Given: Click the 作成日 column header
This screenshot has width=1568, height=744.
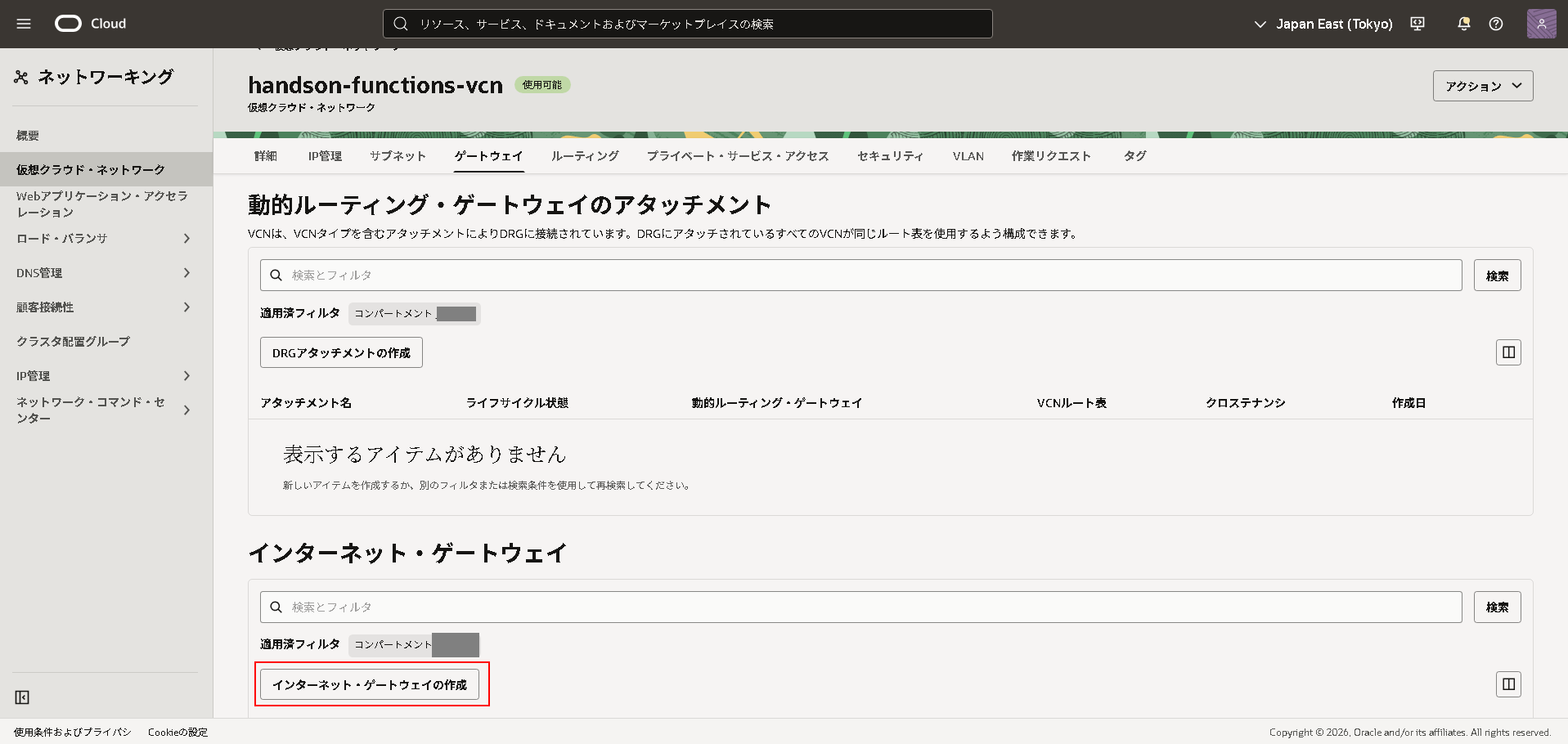Looking at the screenshot, I should coord(1409,403).
